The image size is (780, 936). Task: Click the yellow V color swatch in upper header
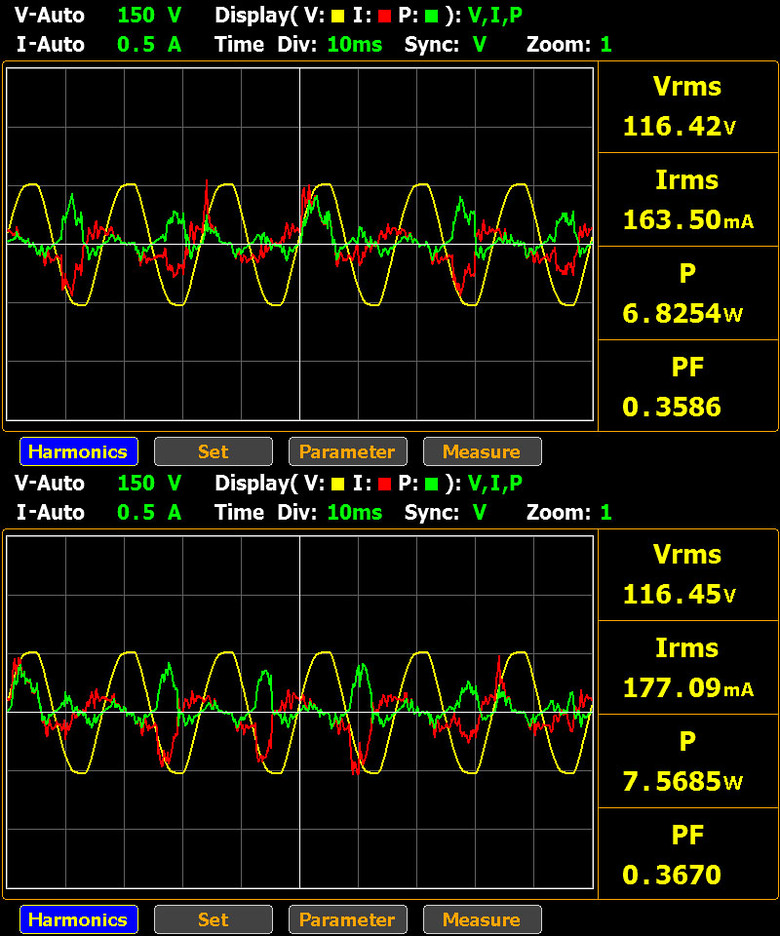tap(338, 16)
